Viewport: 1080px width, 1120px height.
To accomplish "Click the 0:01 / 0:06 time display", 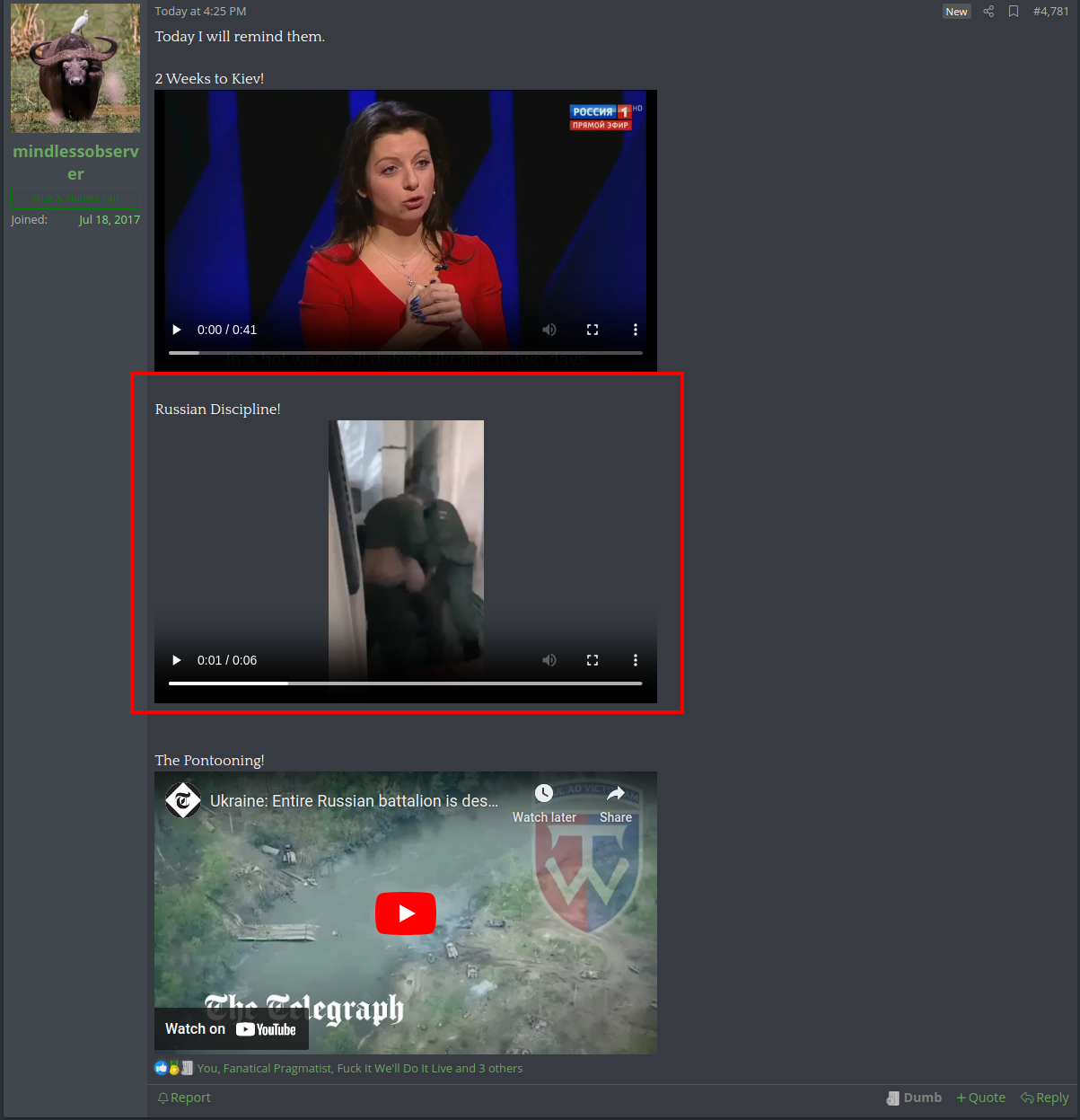I will point(227,660).
